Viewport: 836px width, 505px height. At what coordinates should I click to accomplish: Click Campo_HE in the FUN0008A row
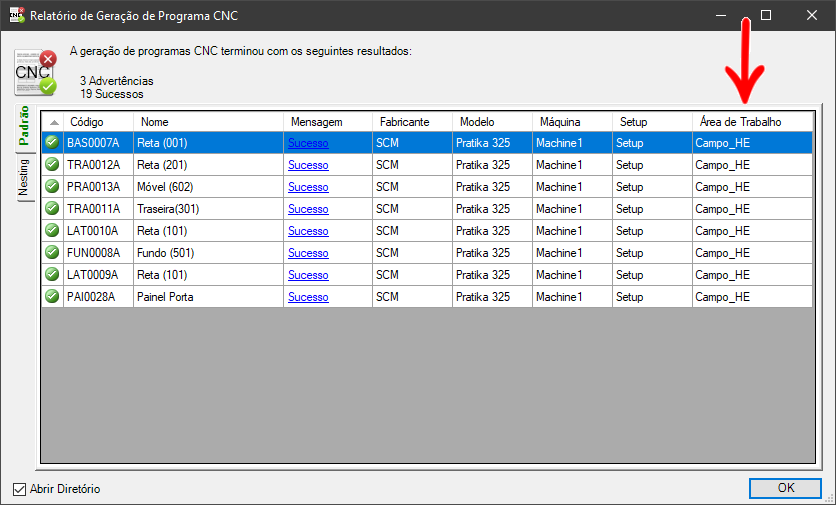click(x=752, y=253)
